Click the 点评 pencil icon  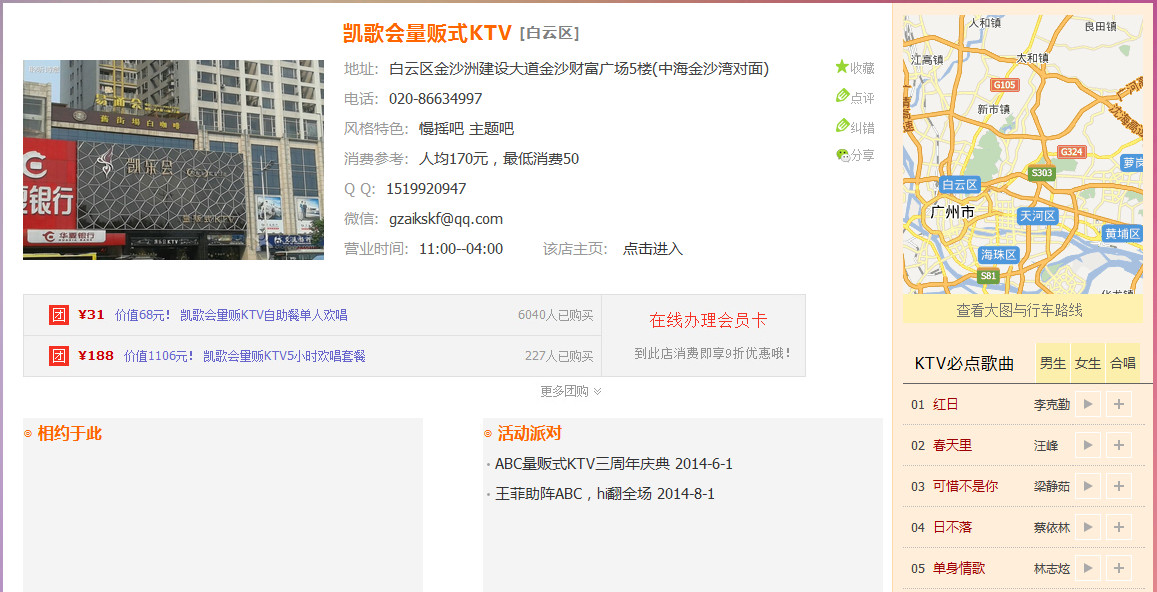click(x=842, y=96)
